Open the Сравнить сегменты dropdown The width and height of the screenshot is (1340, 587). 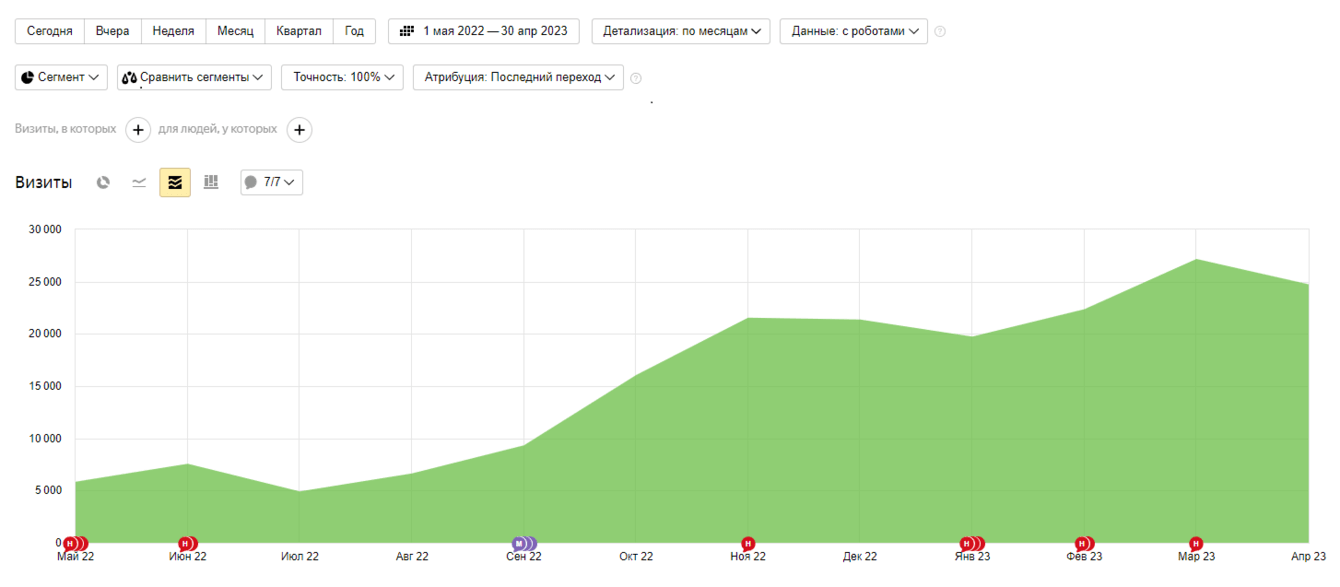(x=194, y=77)
